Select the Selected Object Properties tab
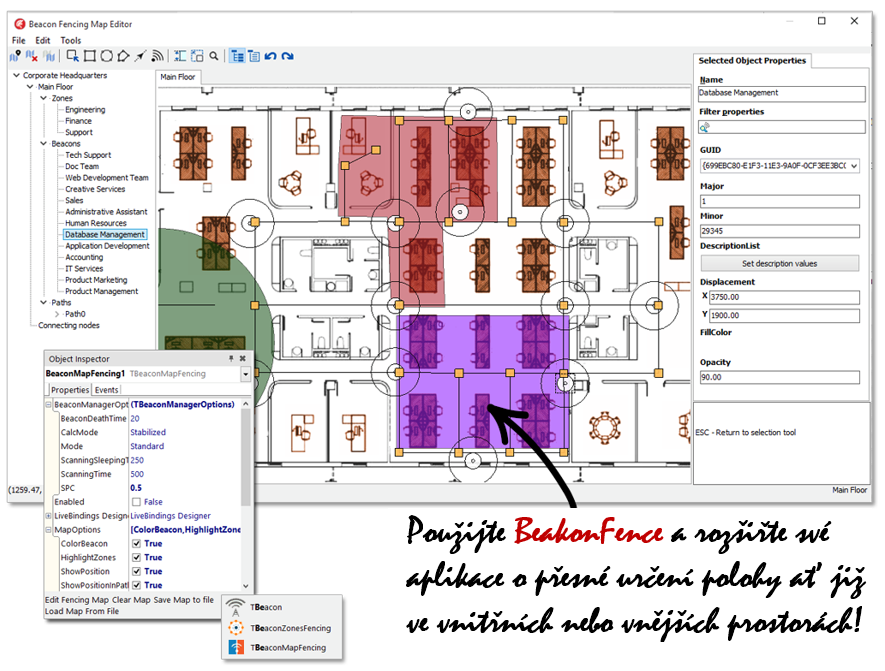 click(752, 60)
